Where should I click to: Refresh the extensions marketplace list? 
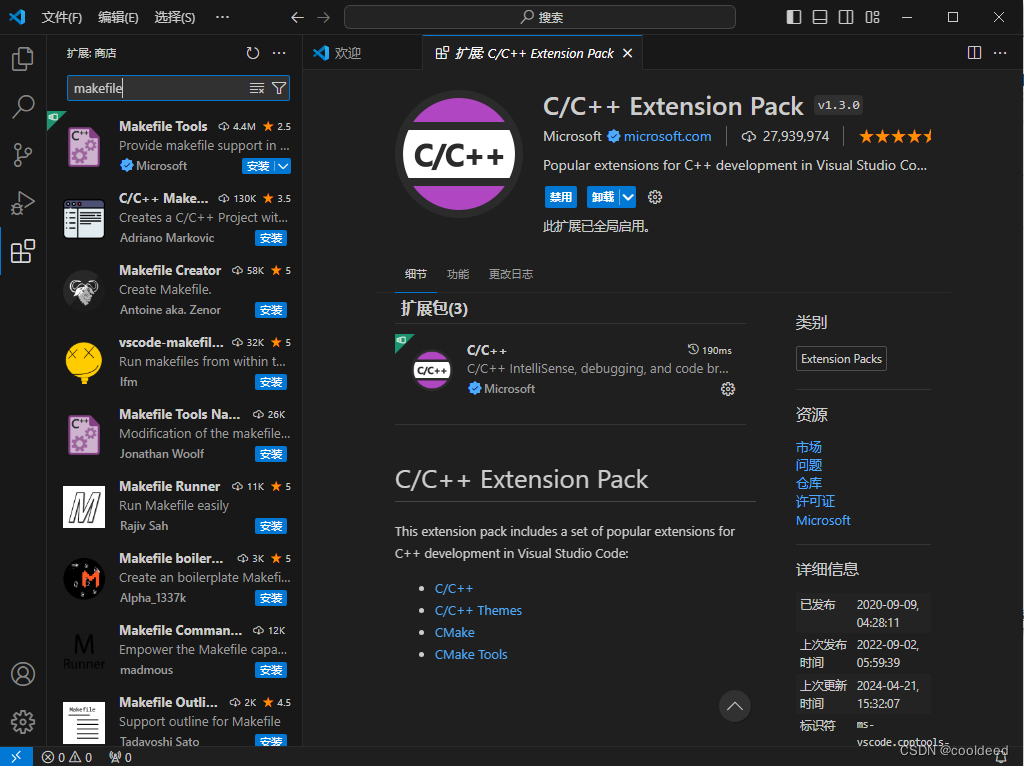(253, 53)
